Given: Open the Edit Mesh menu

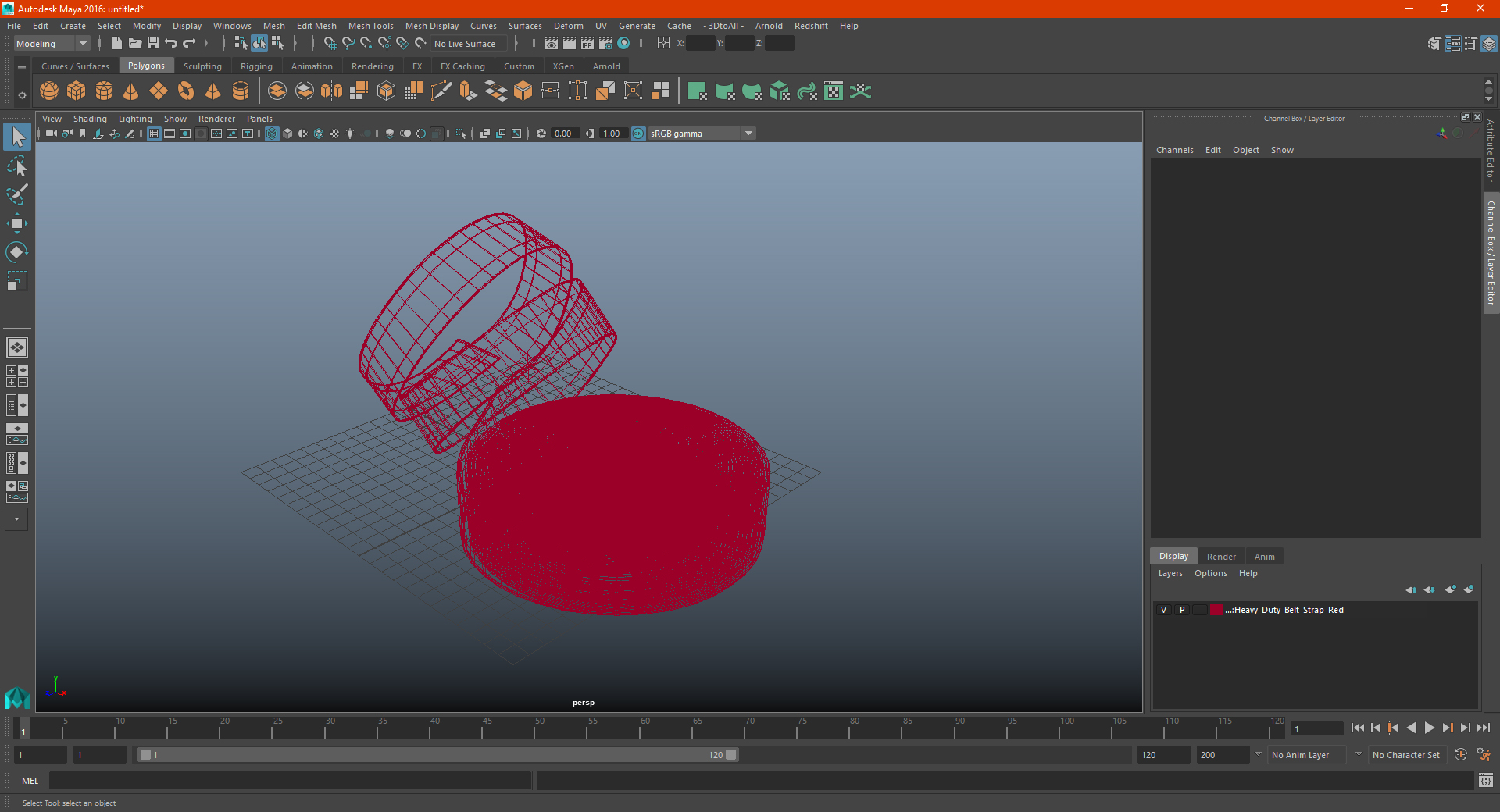Looking at the screenshot, I should pyautogui.click(x=316, y=26).
